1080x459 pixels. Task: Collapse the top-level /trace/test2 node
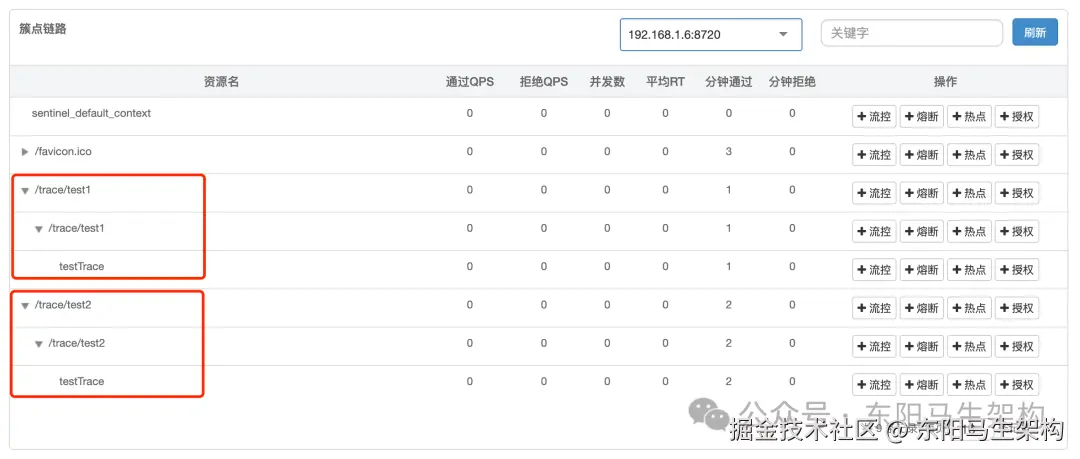pos(25,305)
